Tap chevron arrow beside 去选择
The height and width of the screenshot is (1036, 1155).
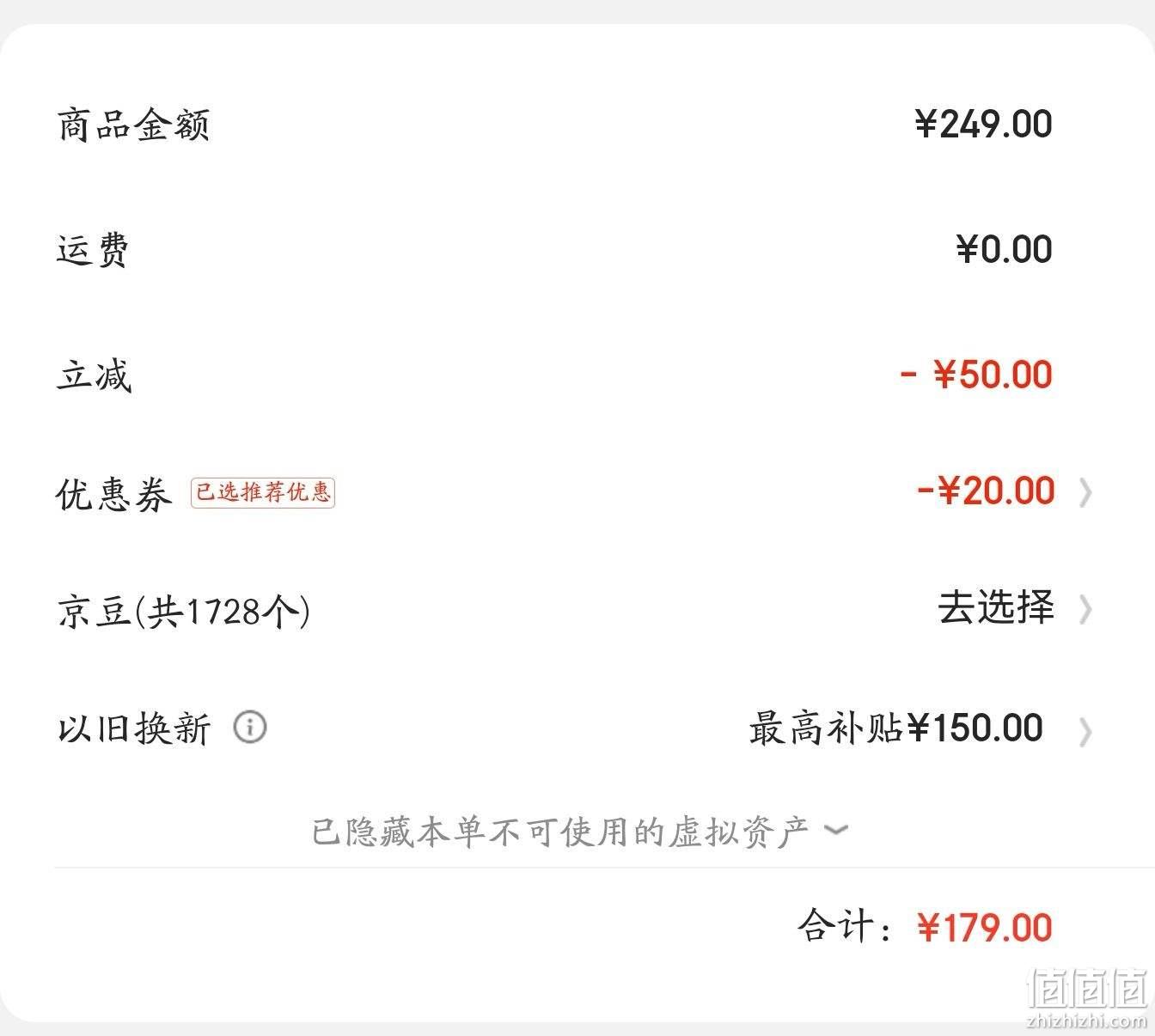tap(1085, 610)
